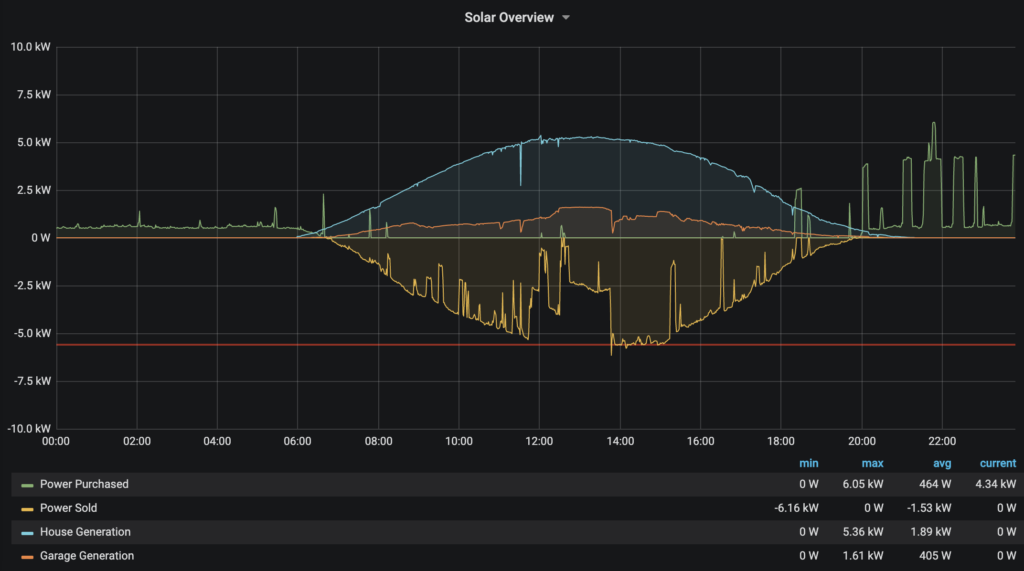Click the 20:00 x-axis time label

(861, 442)
